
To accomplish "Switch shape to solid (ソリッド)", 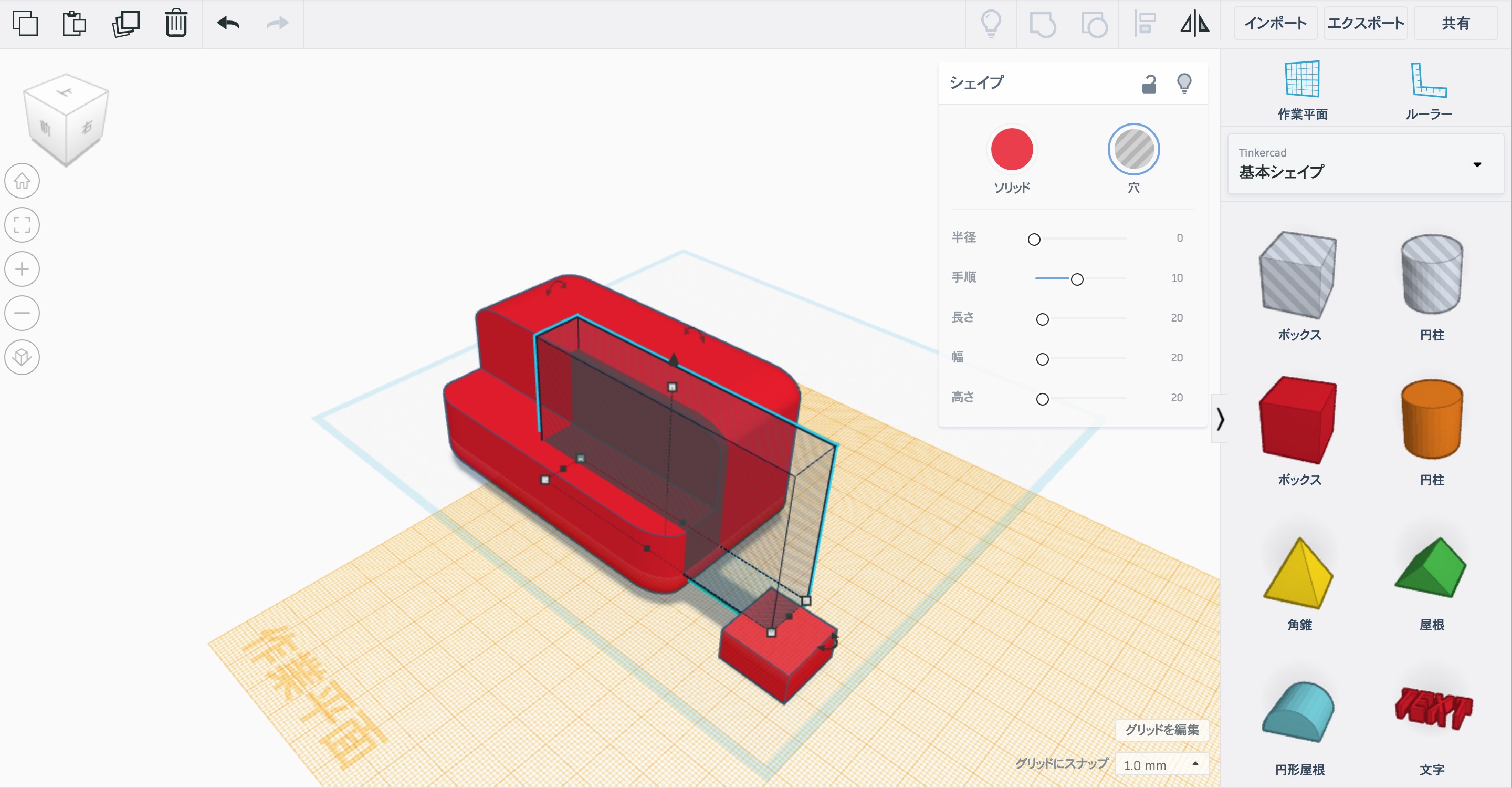I will pyautogui.click(x=1011, y=149).
